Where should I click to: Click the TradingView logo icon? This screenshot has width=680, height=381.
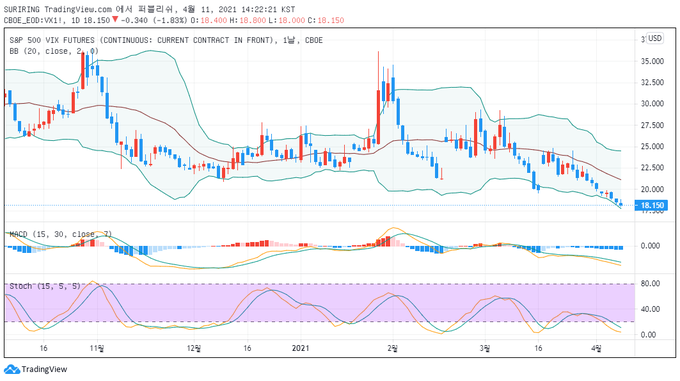12,369
